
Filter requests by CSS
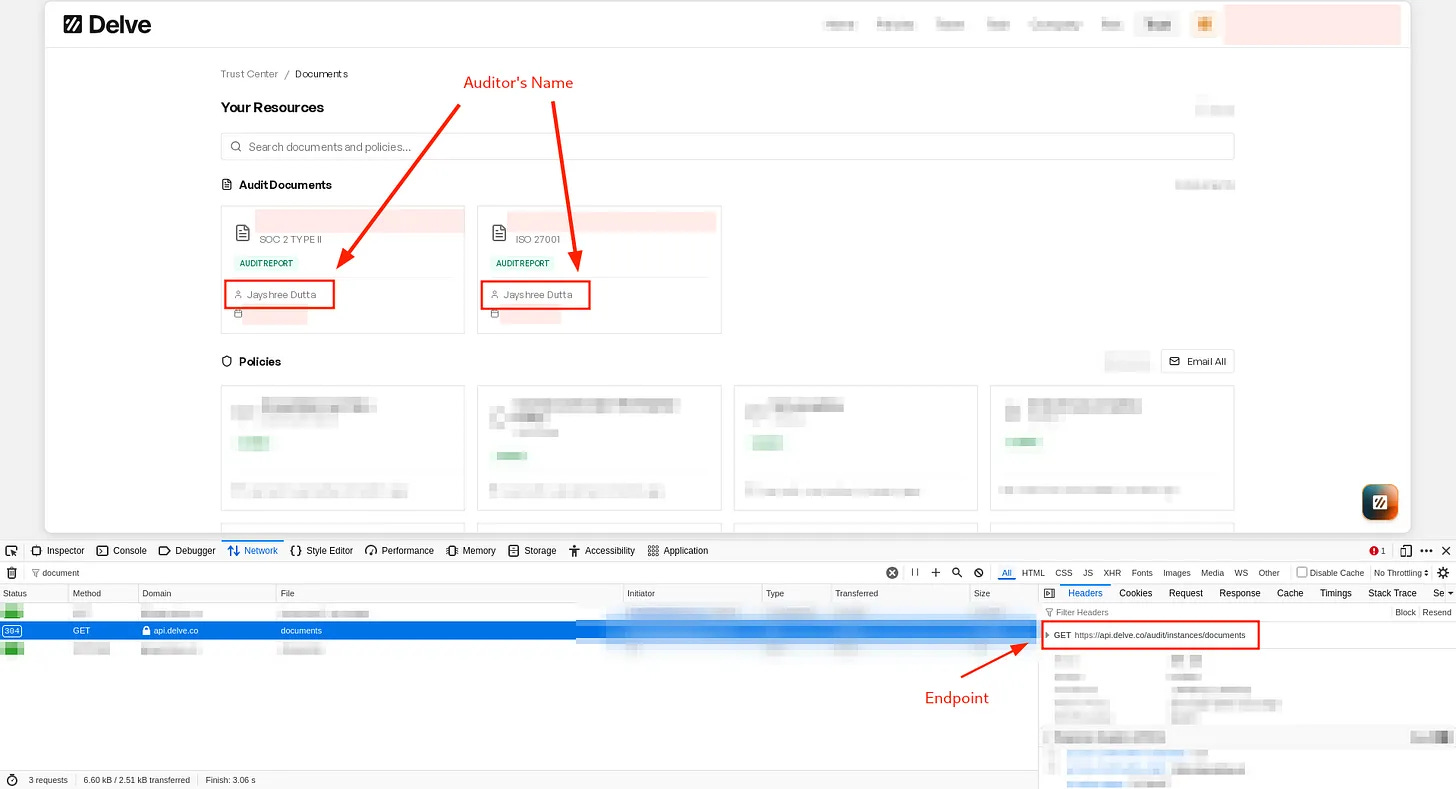click(1064, 573)
